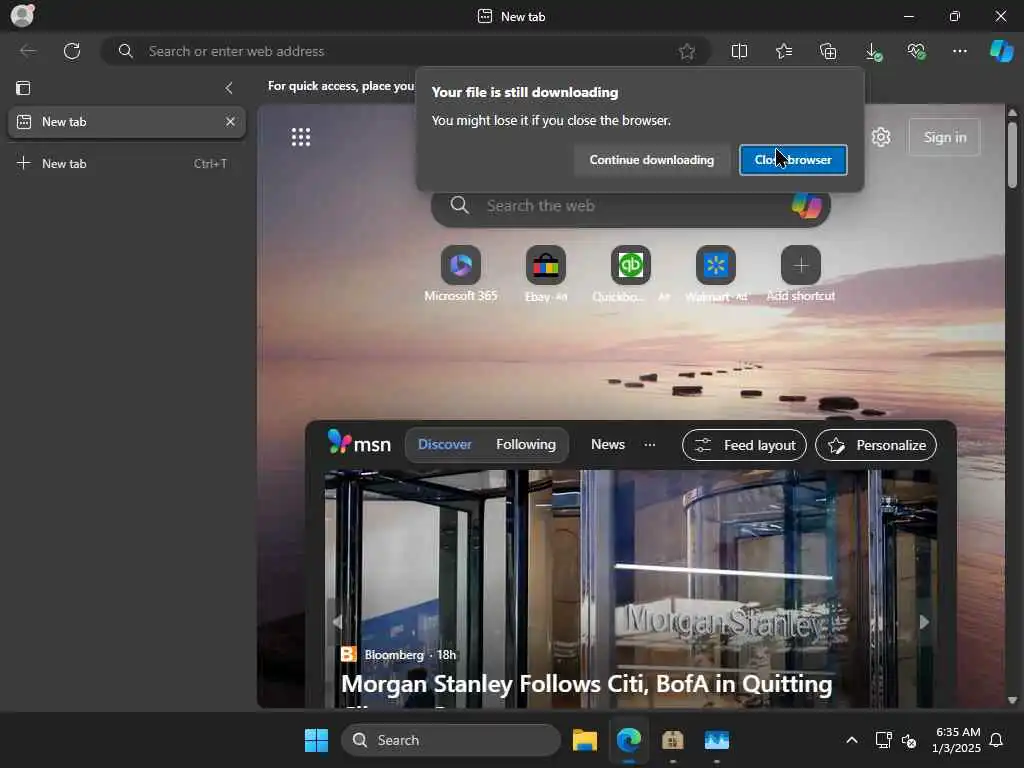
Task: Open Copilot sidebar
Action: [1002, 51]
